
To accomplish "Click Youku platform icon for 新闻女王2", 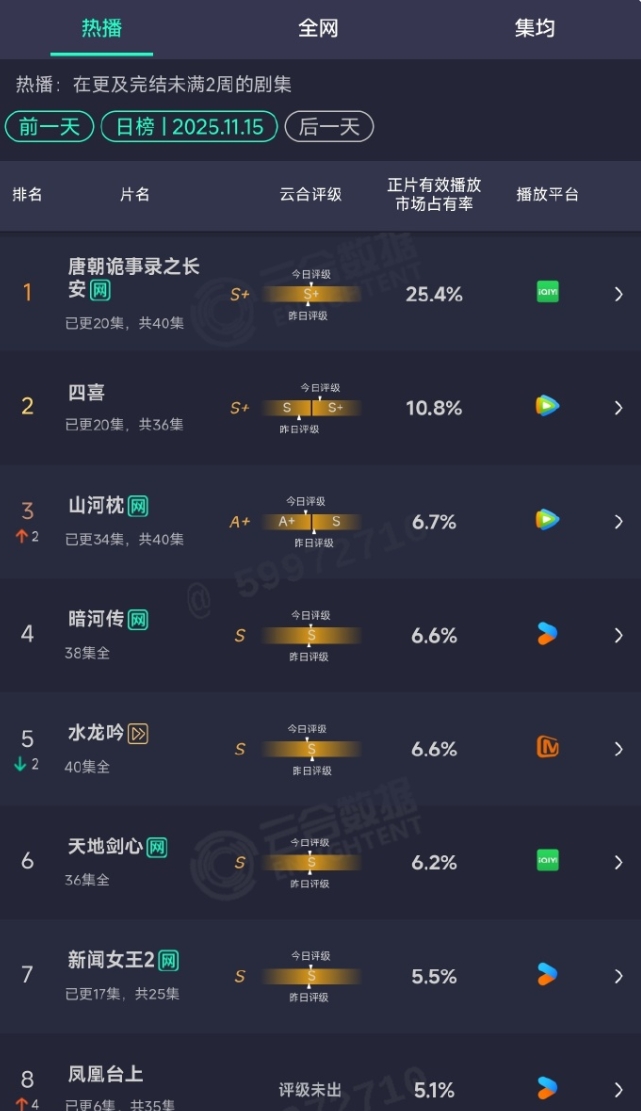I will 547,974.
